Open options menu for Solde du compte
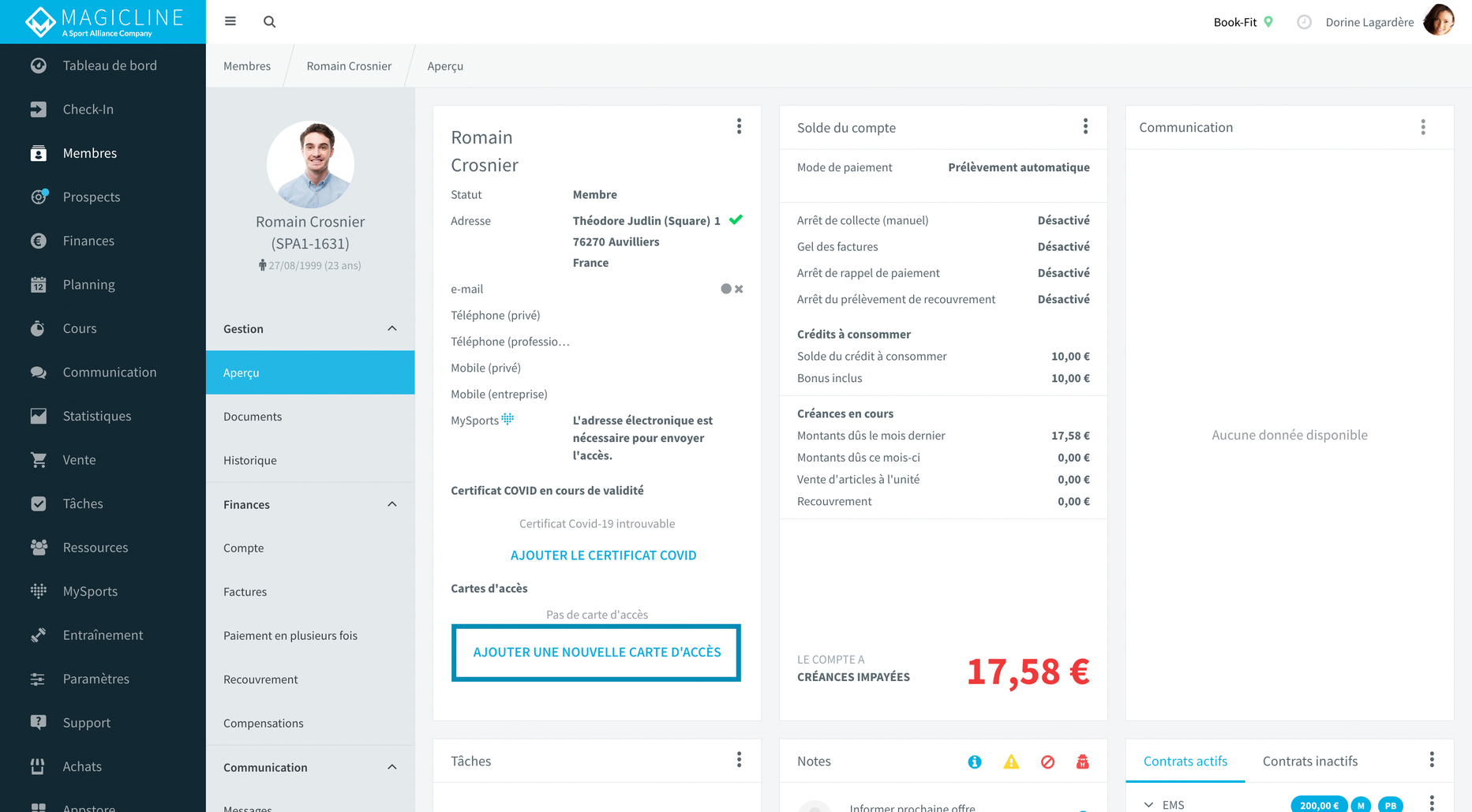 tap(1085, 127)
